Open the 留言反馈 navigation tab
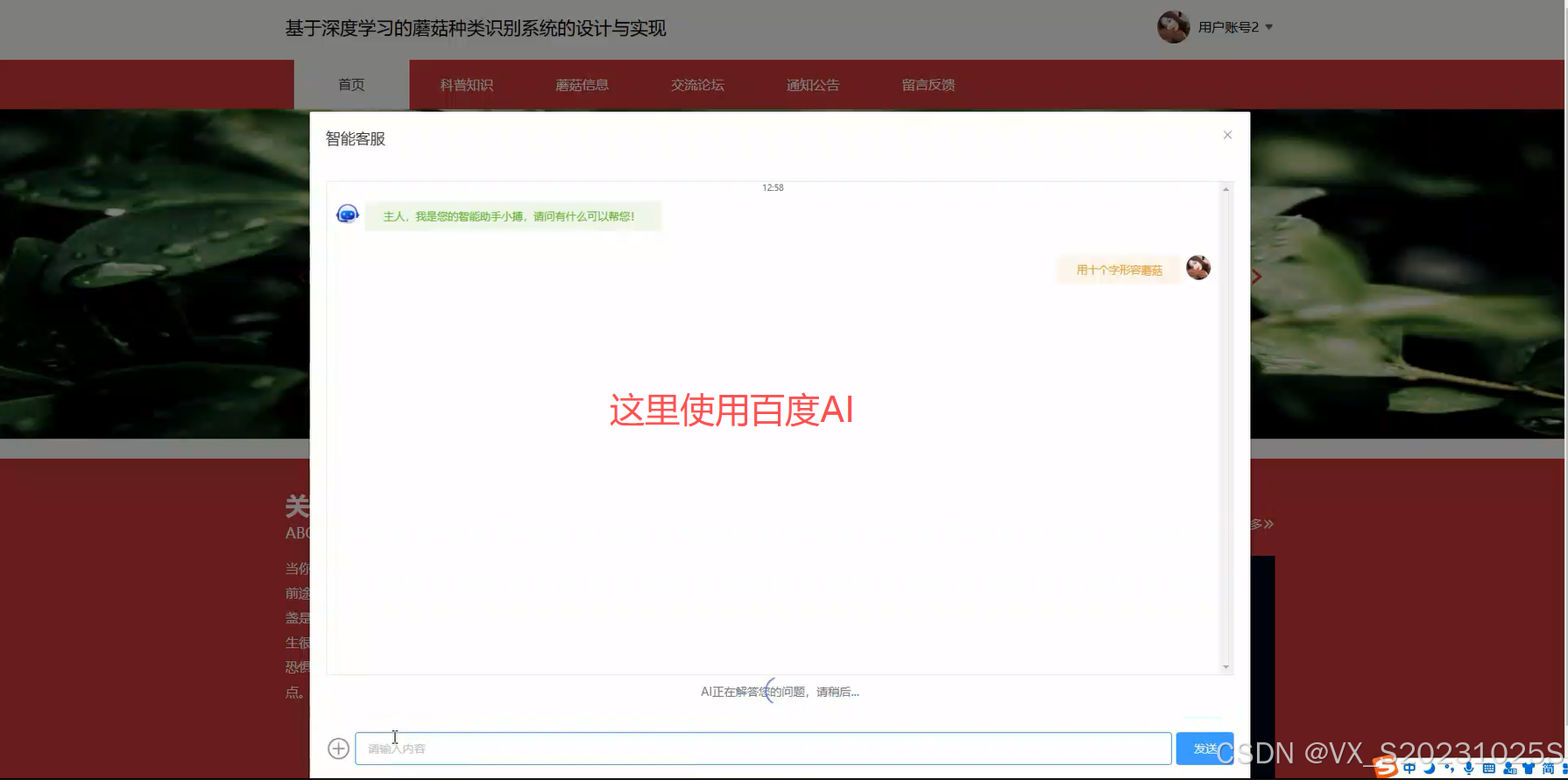The image size is (1568, 780). (x=929, y=84)
